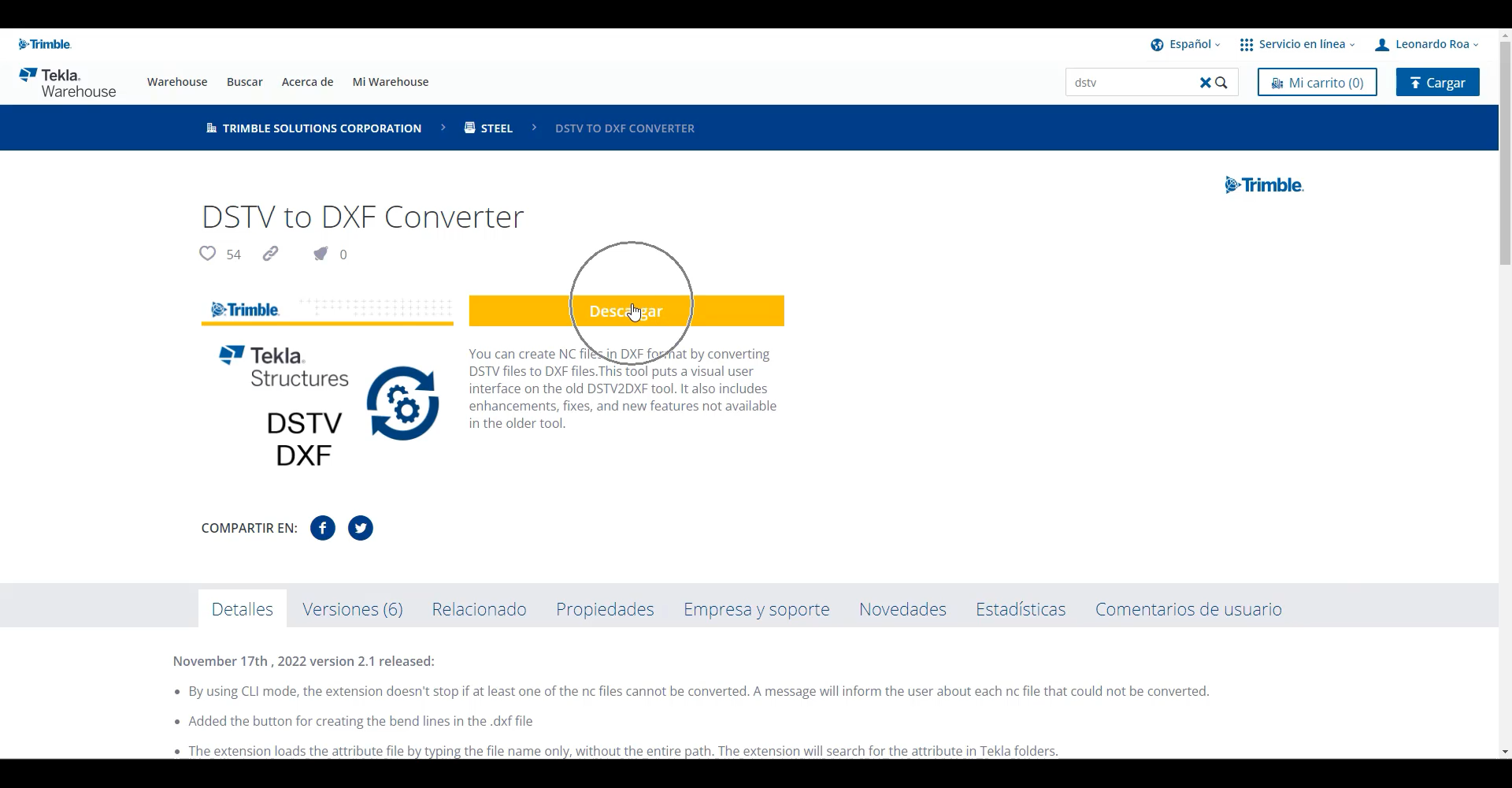Open the Estadísticas tab
The height and width of the screenshot is (788, 1512).
(x=1021, y=609)
